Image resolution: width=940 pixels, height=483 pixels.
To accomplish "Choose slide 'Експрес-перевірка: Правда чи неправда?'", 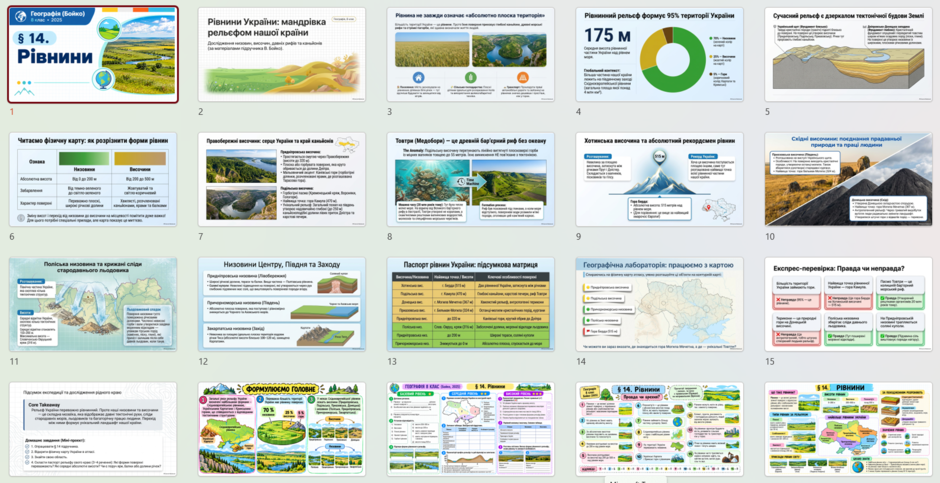I will click(848, 304).
